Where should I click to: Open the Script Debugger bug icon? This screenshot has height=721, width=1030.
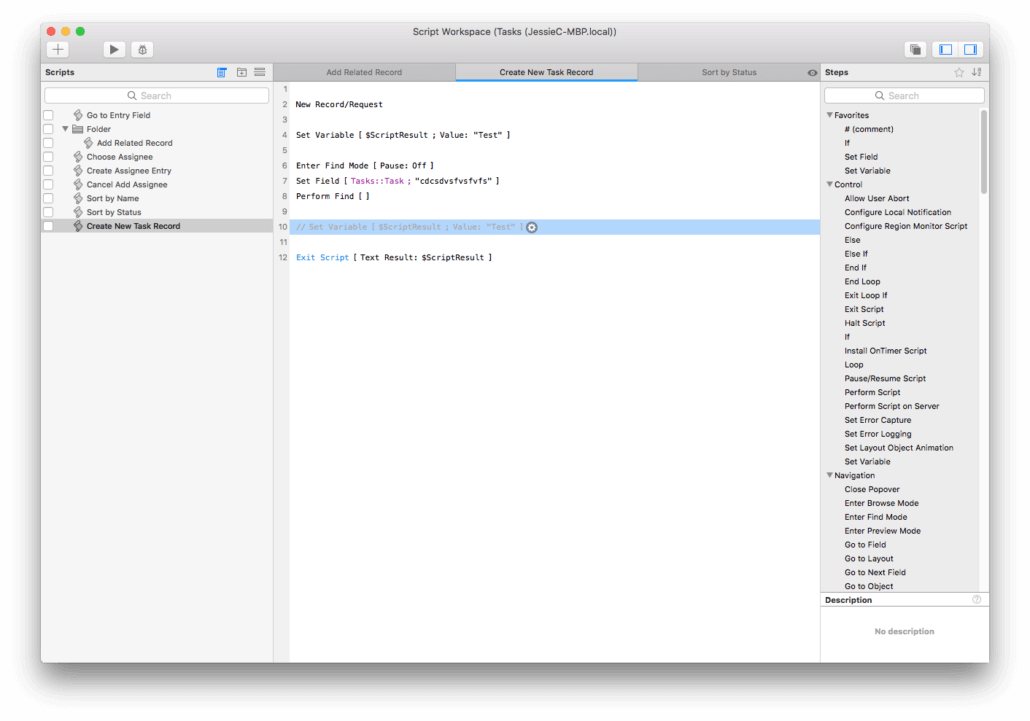click(x=143, y=49)
